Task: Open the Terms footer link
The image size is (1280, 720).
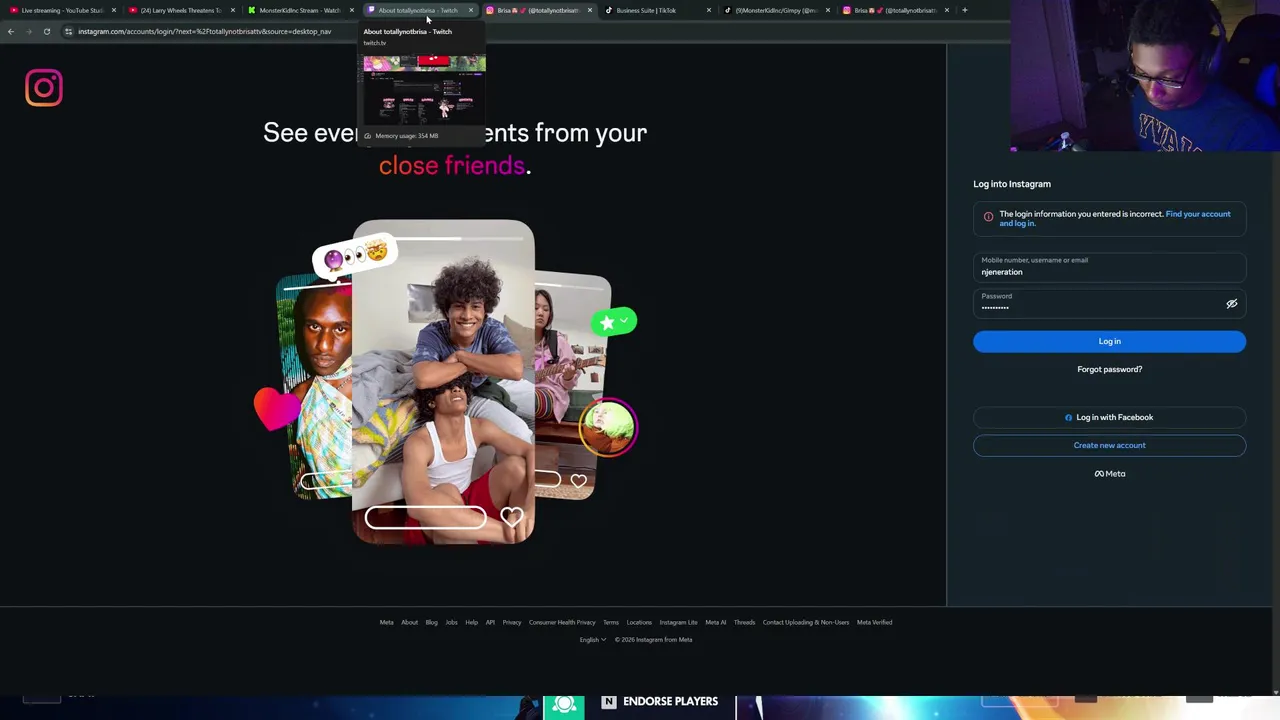Action: [x=611, y=622]
